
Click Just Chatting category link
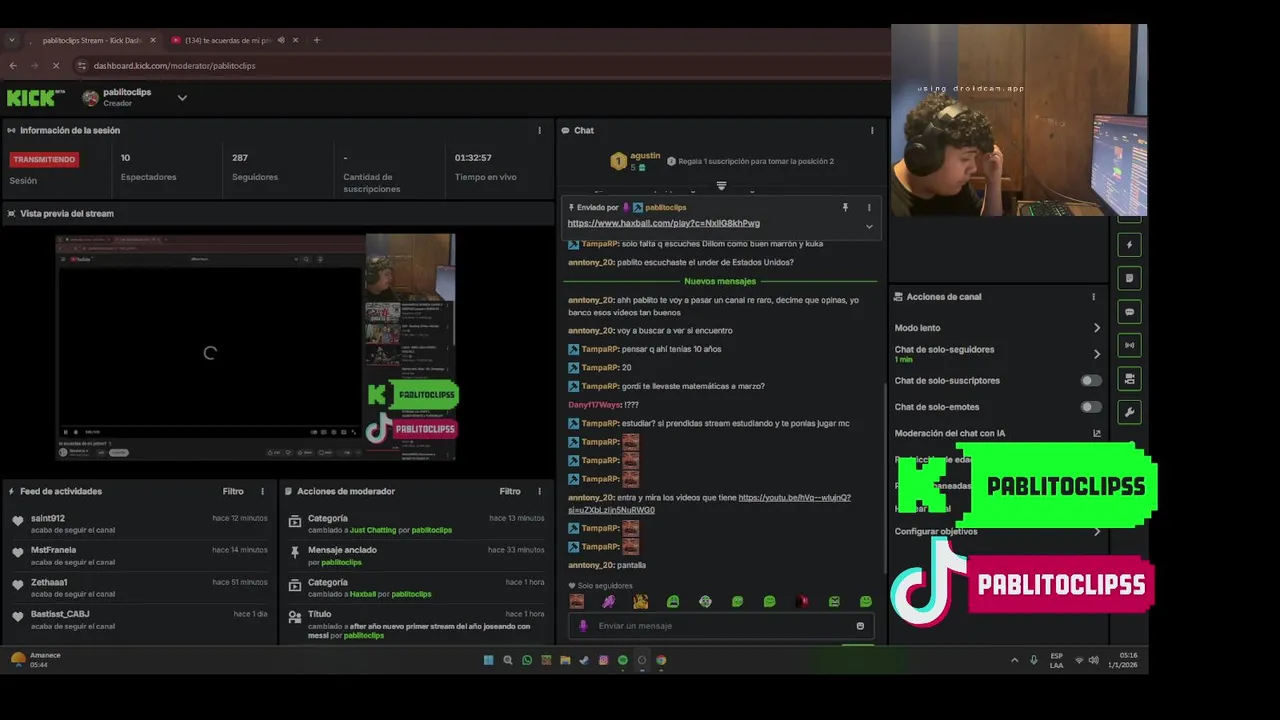click(372, 530)
